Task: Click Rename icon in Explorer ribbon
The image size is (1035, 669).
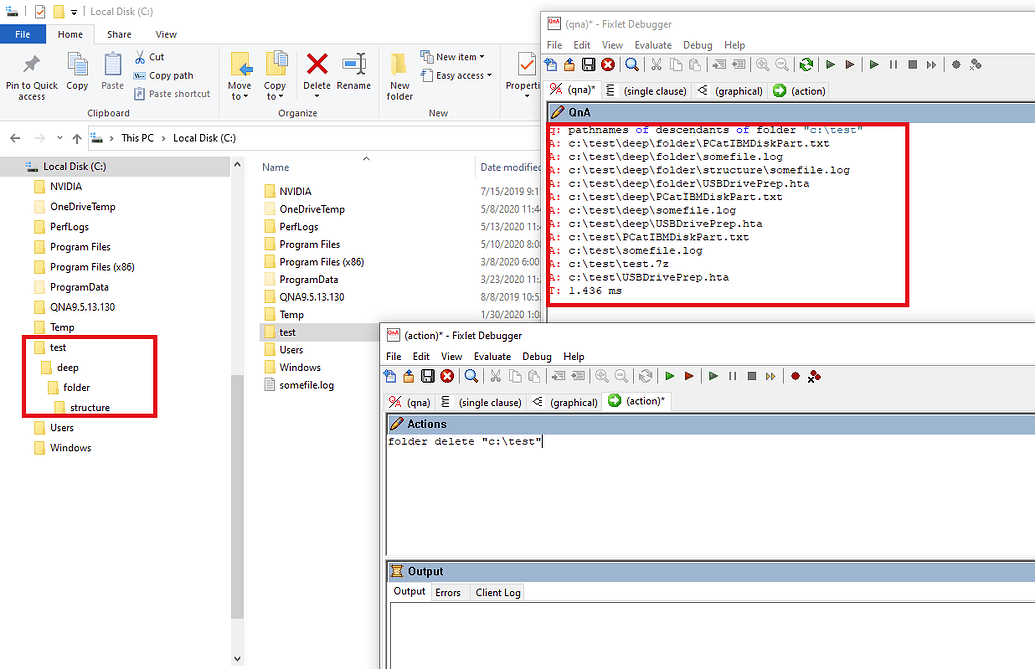Action: pos(354,72)
